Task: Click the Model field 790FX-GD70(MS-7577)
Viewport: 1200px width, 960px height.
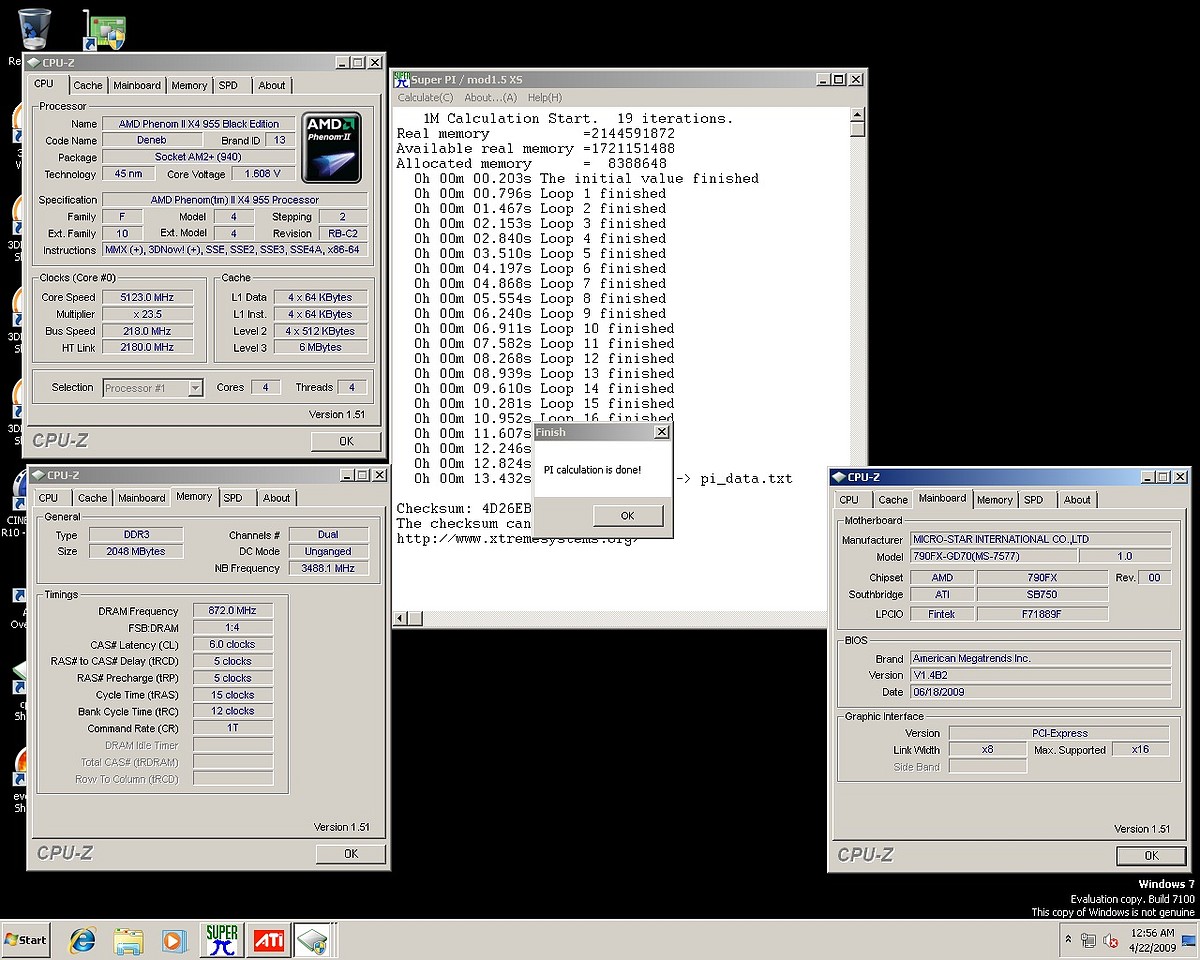Action: pyautogui.click(x=994, y=556)
